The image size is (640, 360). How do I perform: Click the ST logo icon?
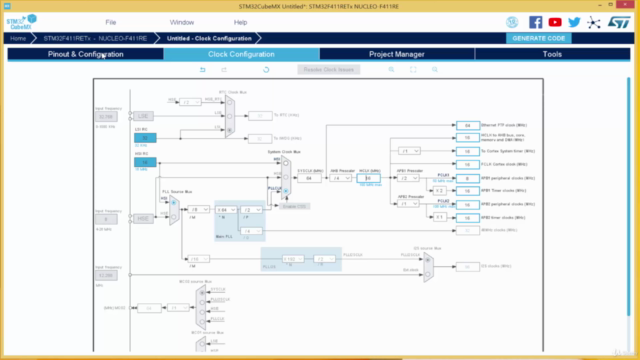[x=619, y=22]
